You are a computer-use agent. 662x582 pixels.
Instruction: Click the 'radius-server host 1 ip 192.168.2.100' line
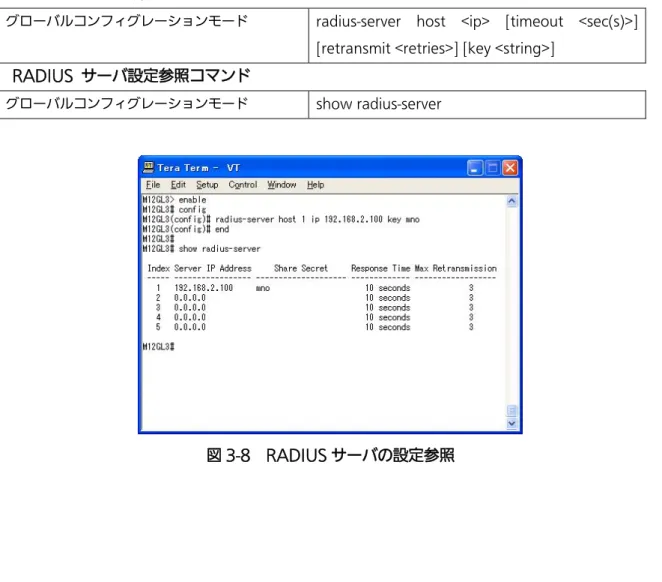pyautogui.click(x=281, y=219)
